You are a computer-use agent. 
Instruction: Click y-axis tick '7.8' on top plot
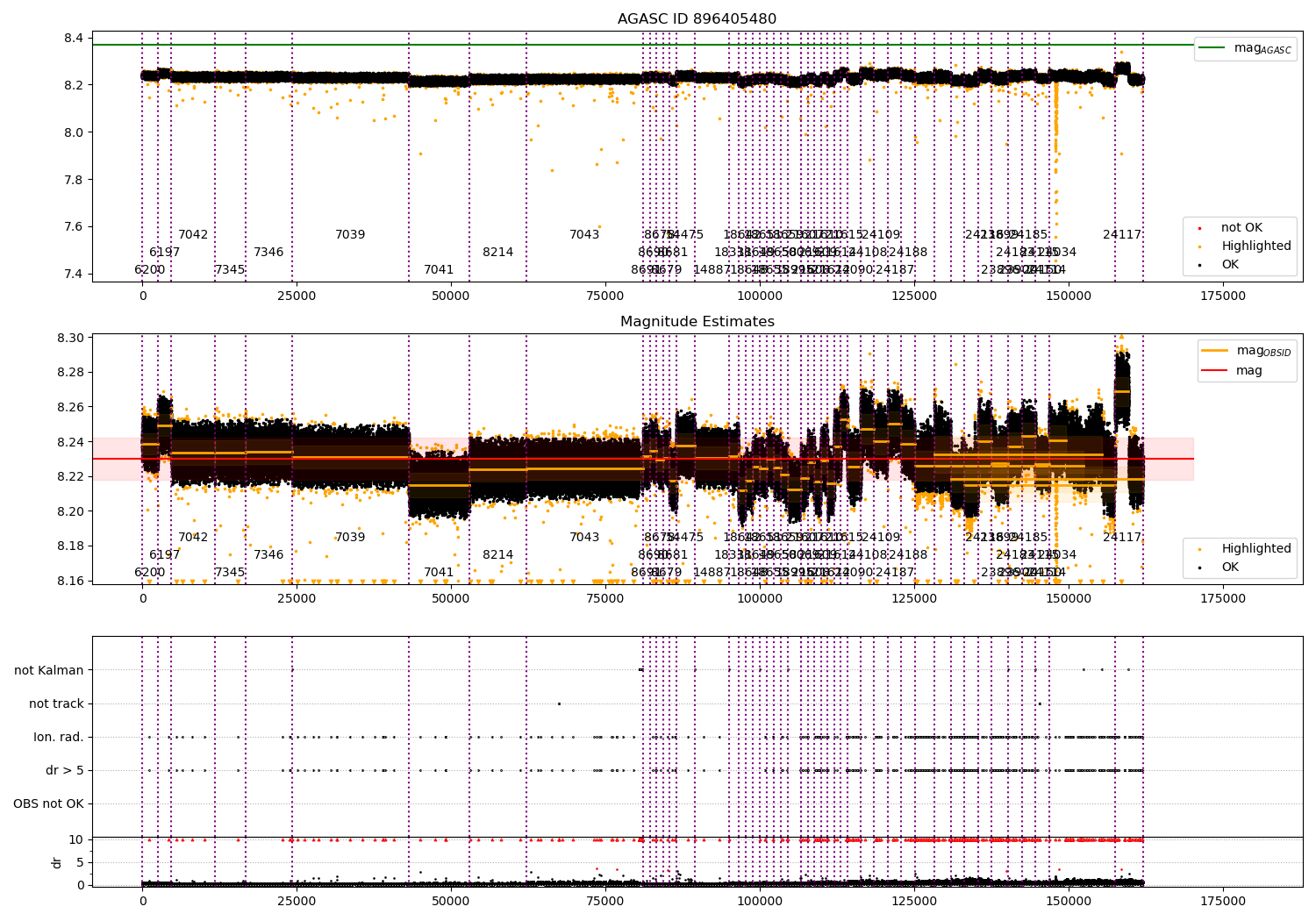[74, 180]
